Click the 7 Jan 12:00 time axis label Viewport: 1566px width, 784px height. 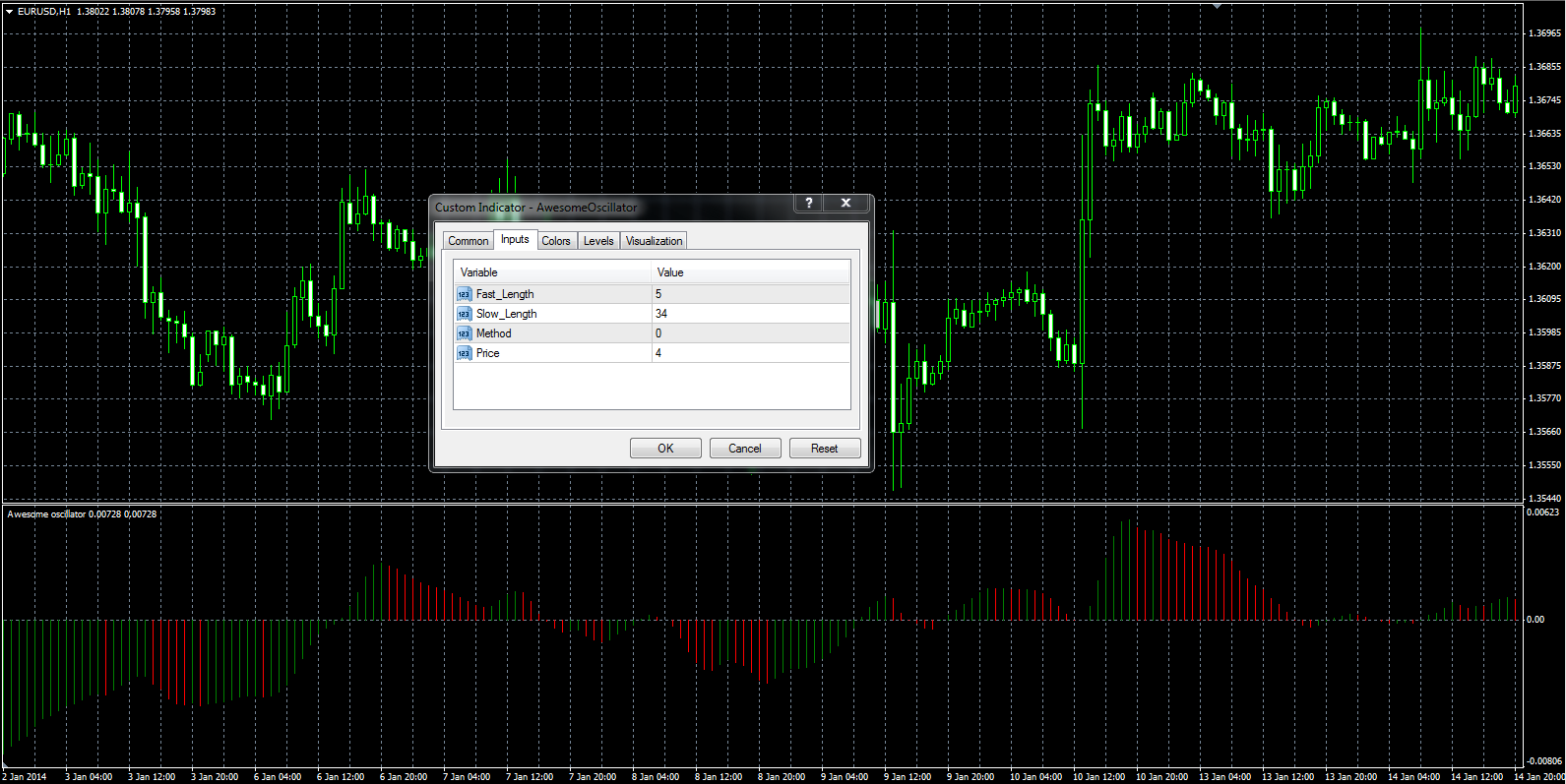click(x=530, y=777)
